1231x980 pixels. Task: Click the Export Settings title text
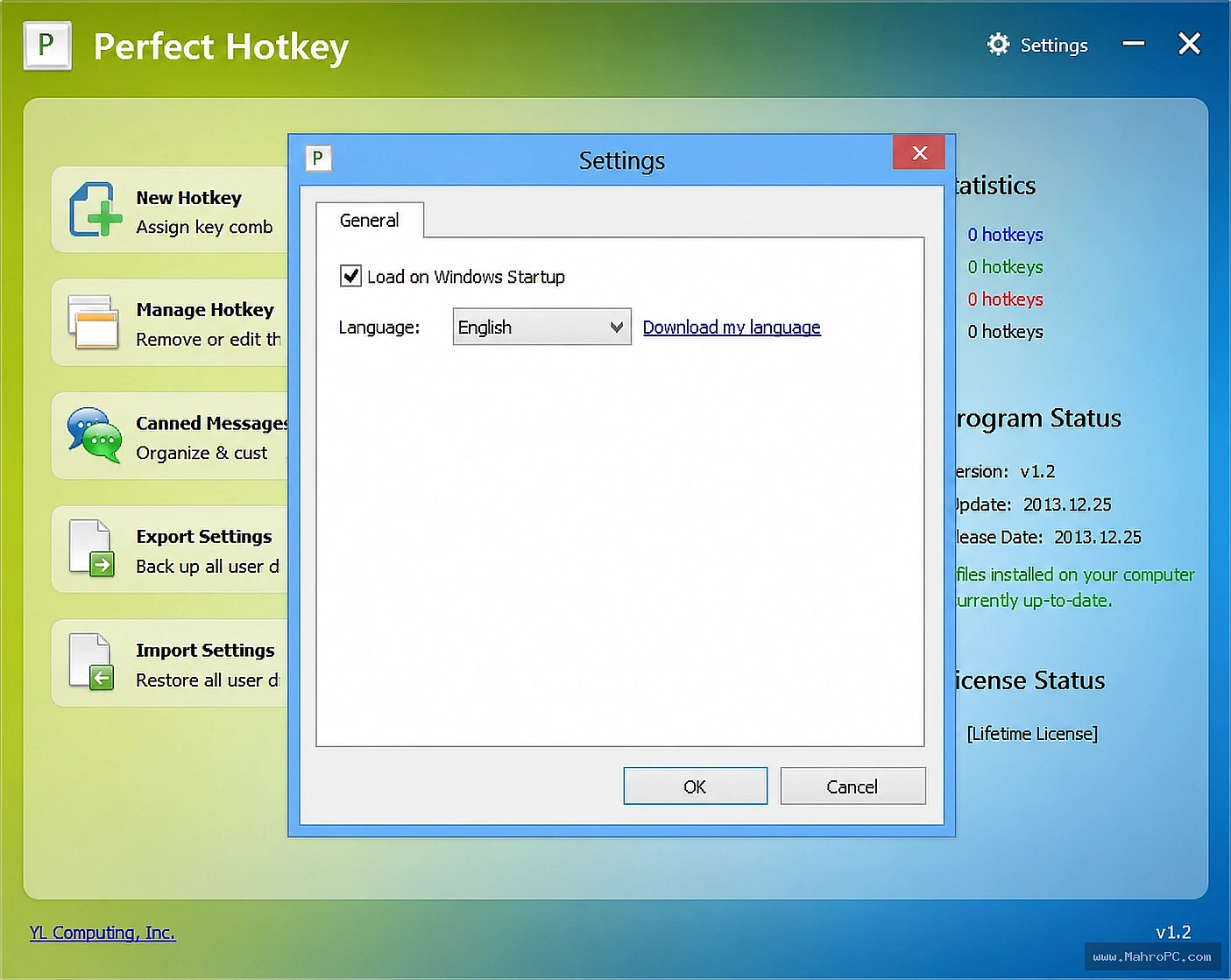(x=204, y=536)
